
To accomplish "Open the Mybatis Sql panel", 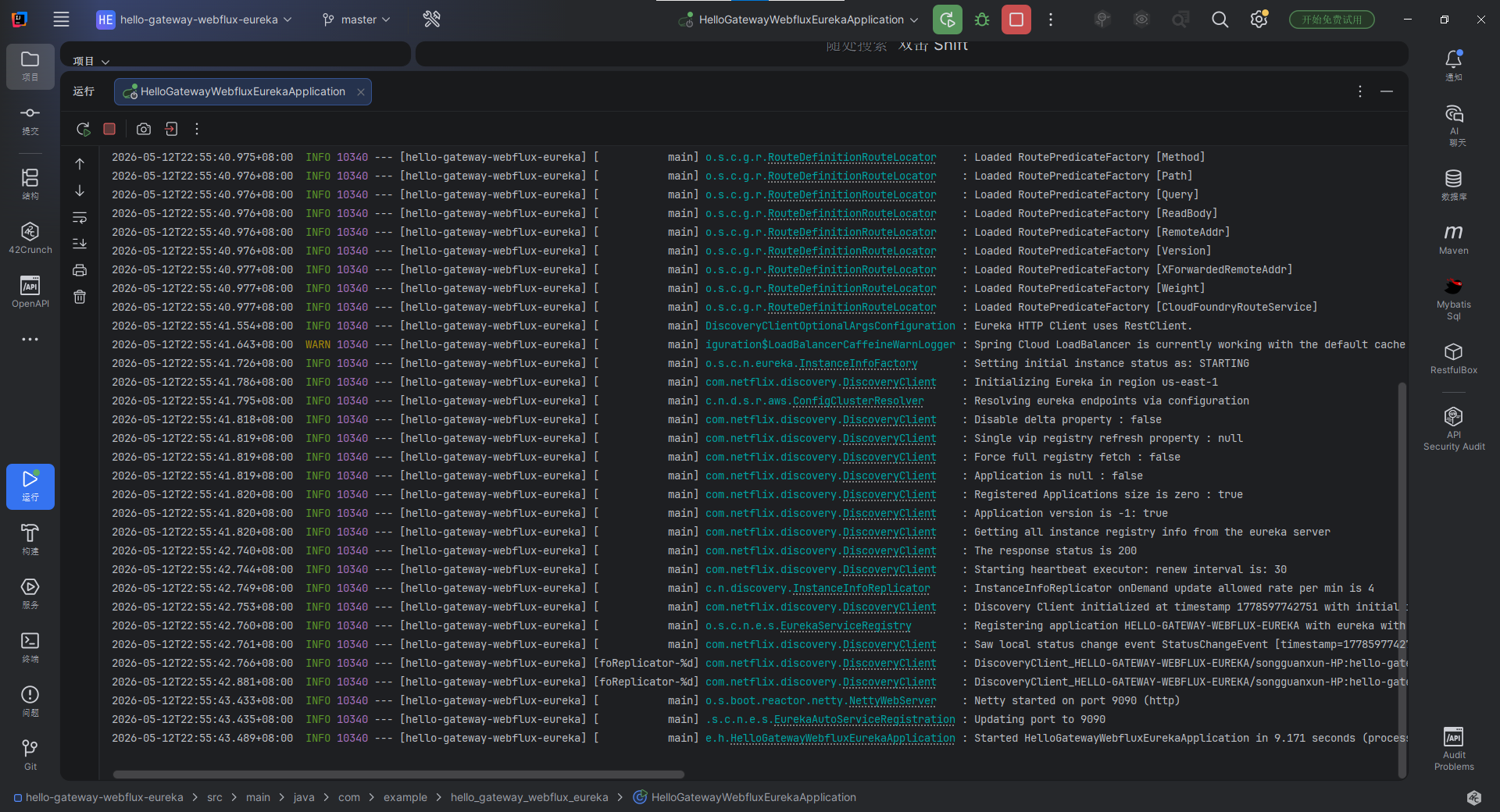I will click(1454, 298).
